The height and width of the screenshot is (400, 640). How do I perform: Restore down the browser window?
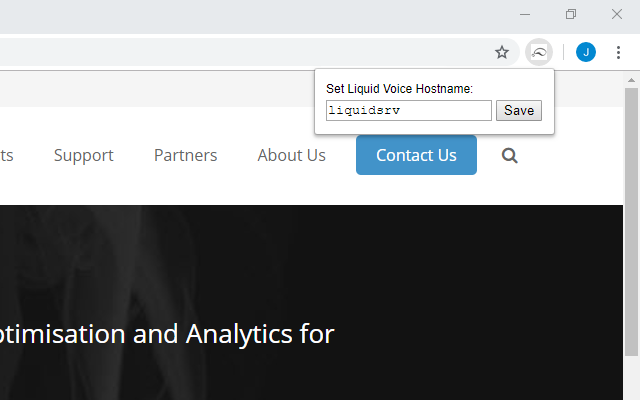point(571,14)
